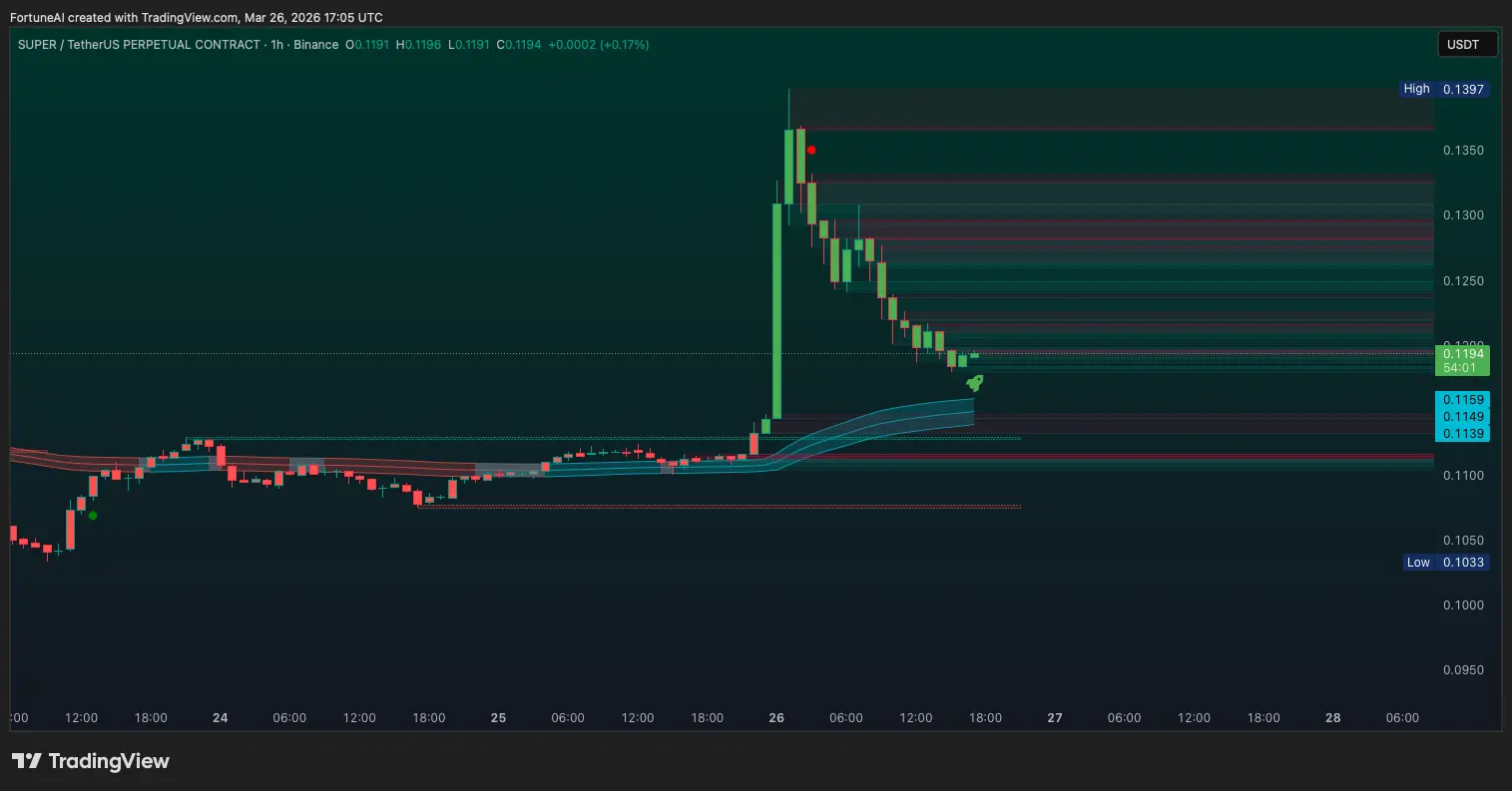Click the Binance exchange label
Image resolution: width=1512 pixels, height=791 pixels.
315,45
